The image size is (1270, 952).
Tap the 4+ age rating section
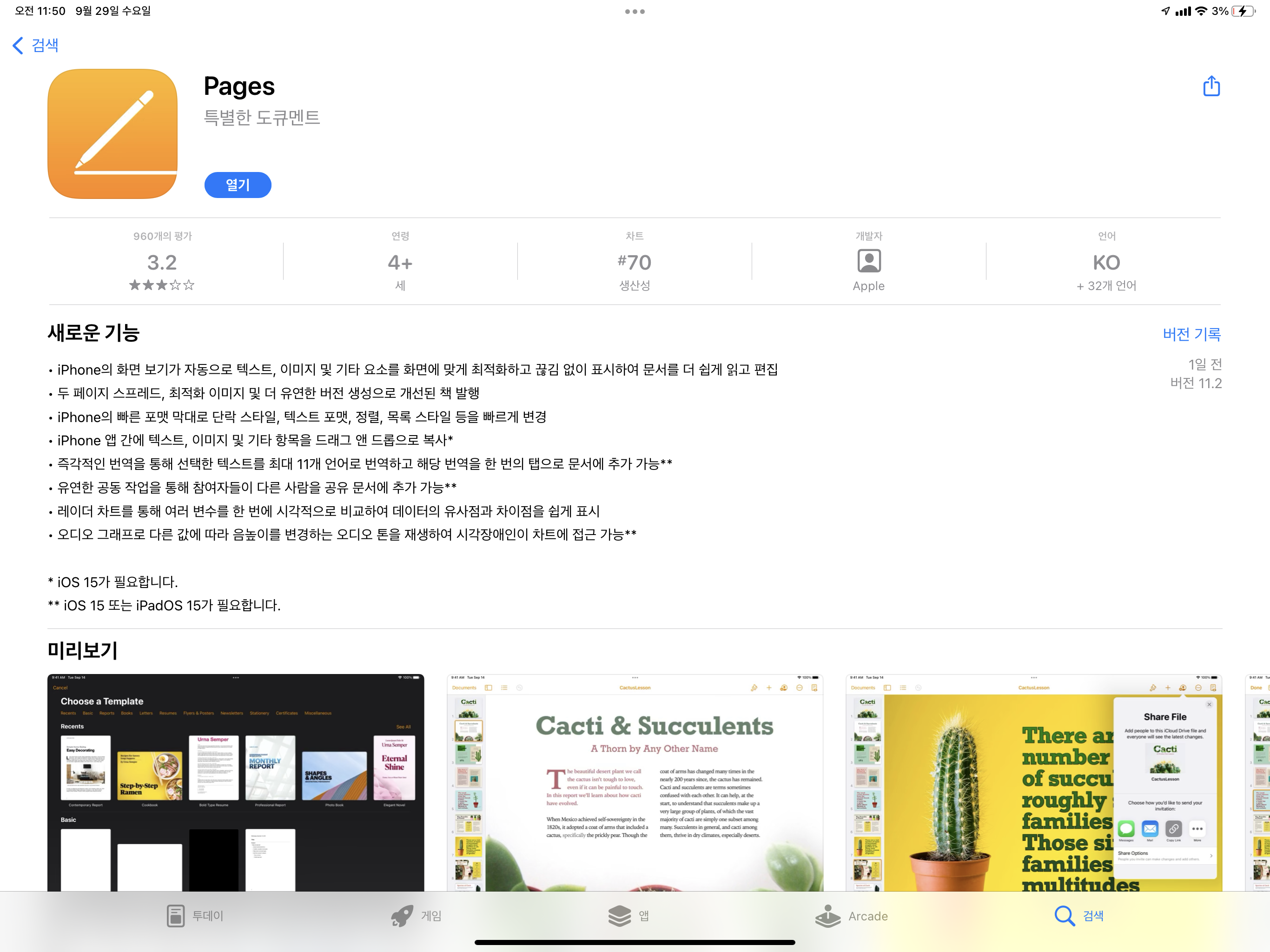point(400,263)
